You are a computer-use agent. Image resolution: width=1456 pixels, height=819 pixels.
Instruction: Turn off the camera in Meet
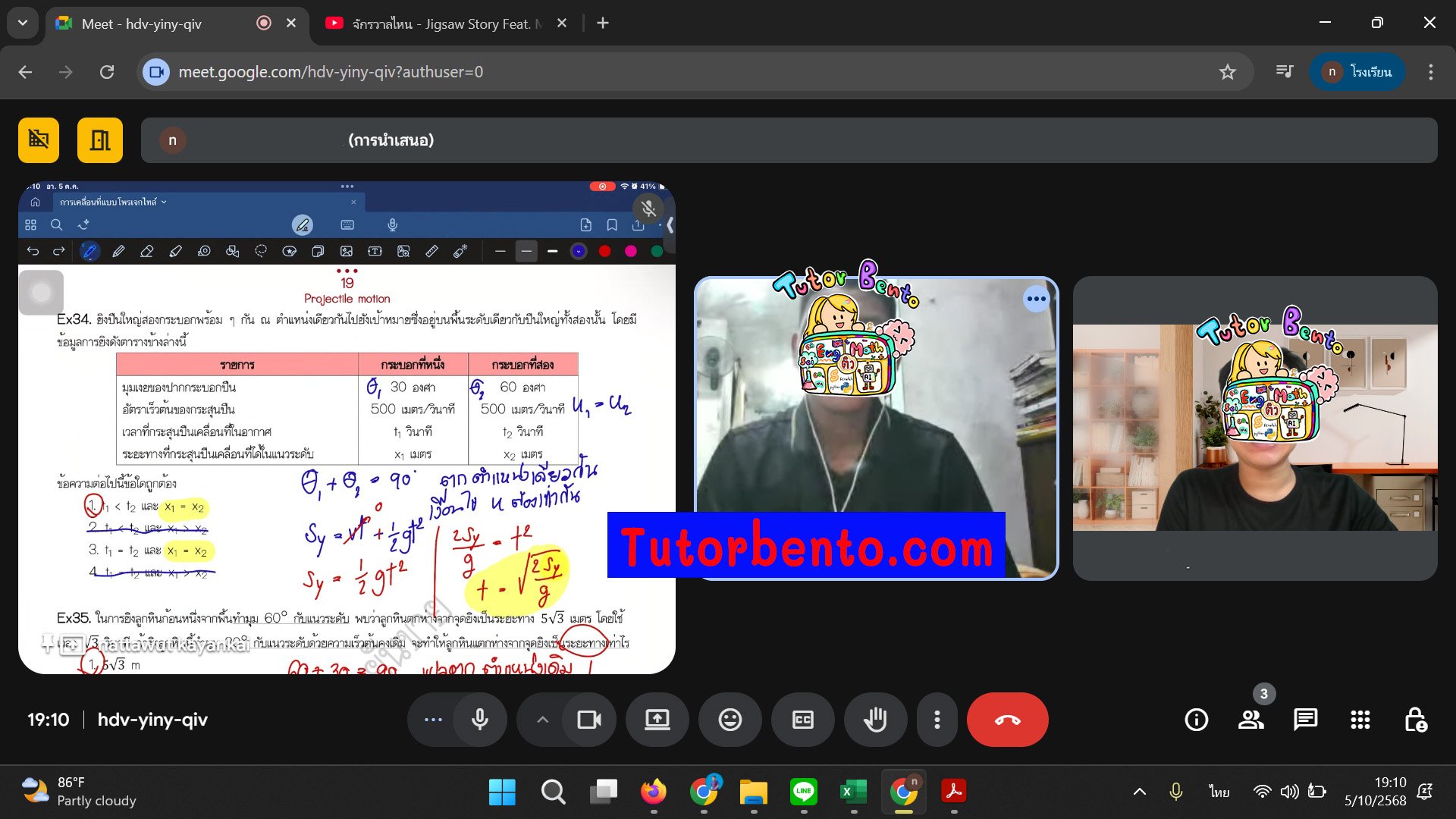[x=589, y=720]
